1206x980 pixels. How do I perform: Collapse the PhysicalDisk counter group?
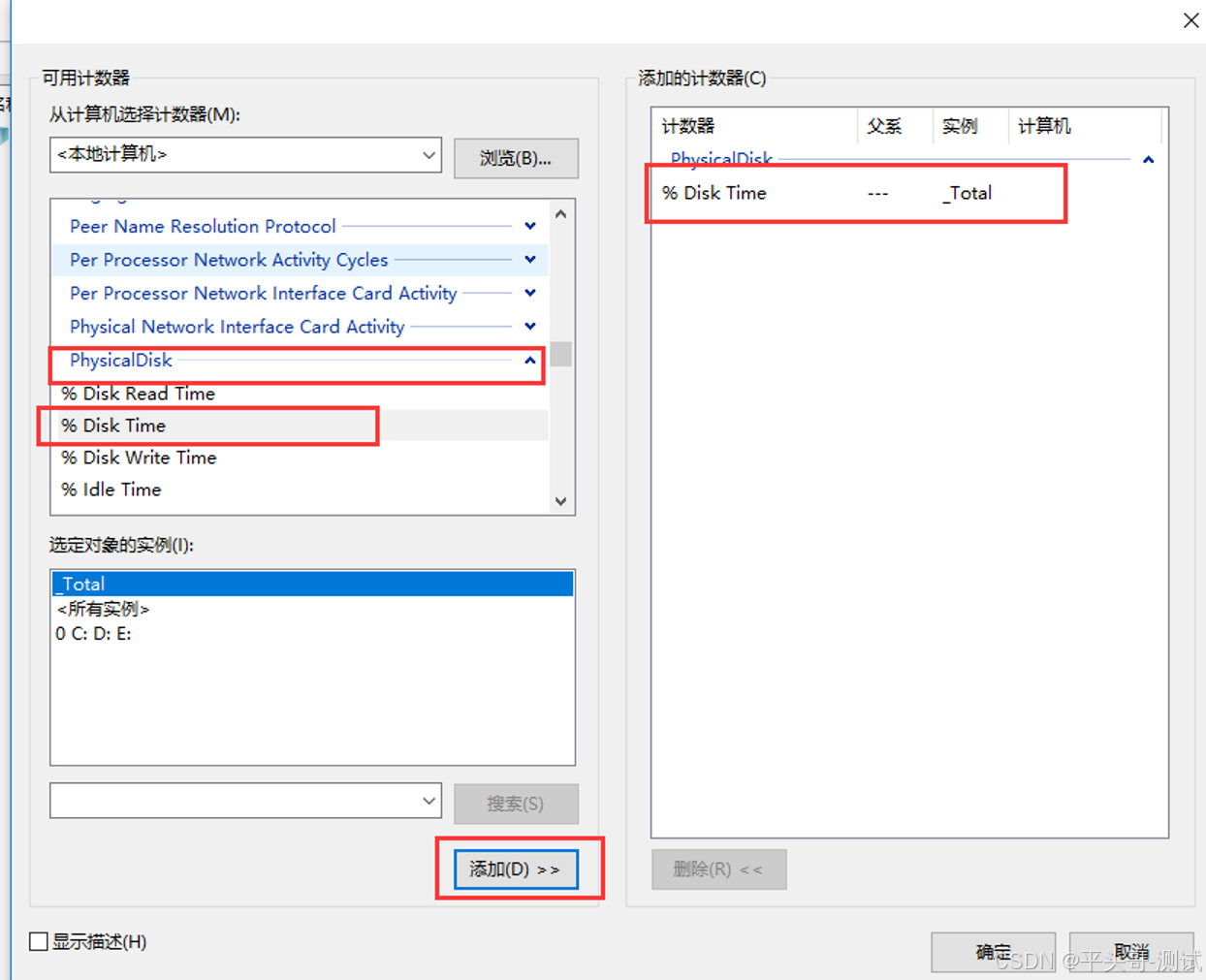(x=530, y=360)
